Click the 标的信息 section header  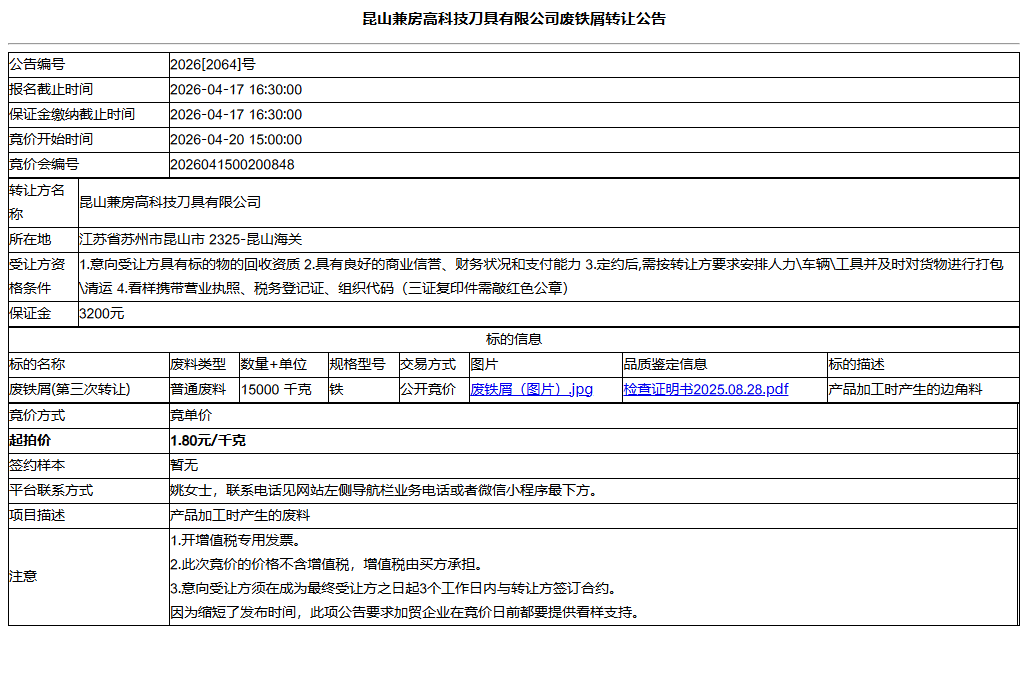tap(513, 340)
